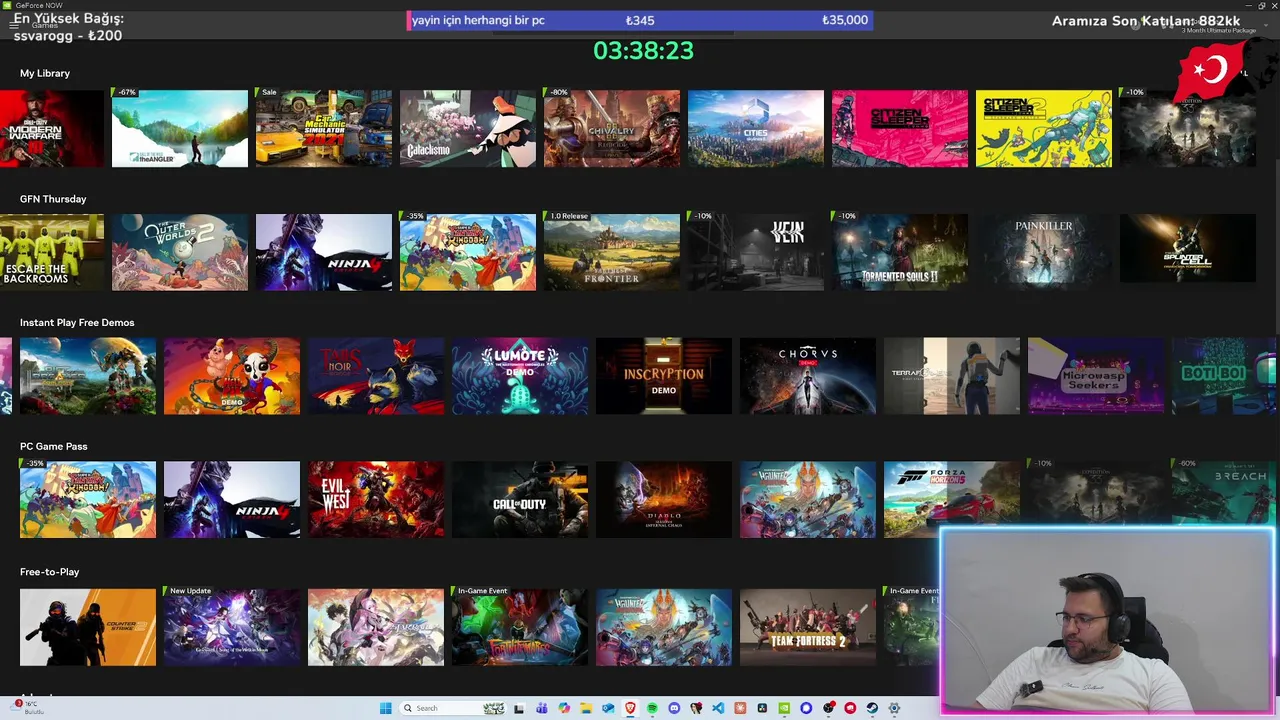Open the Galacticsmo game tile

(x=468, y=128)
